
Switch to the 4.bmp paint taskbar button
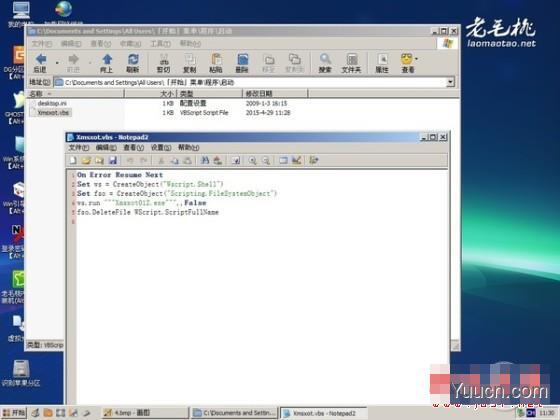tap(144, 413)
